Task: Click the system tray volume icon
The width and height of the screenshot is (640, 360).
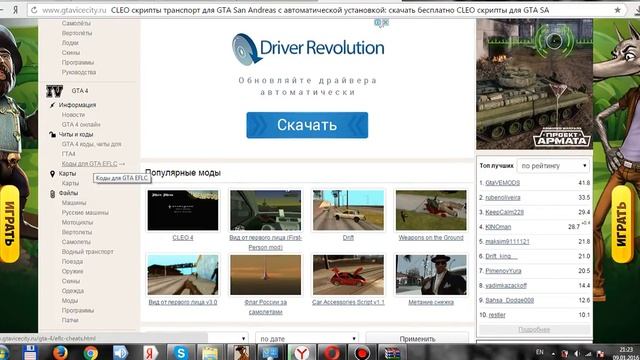Action: pos(576,354)
